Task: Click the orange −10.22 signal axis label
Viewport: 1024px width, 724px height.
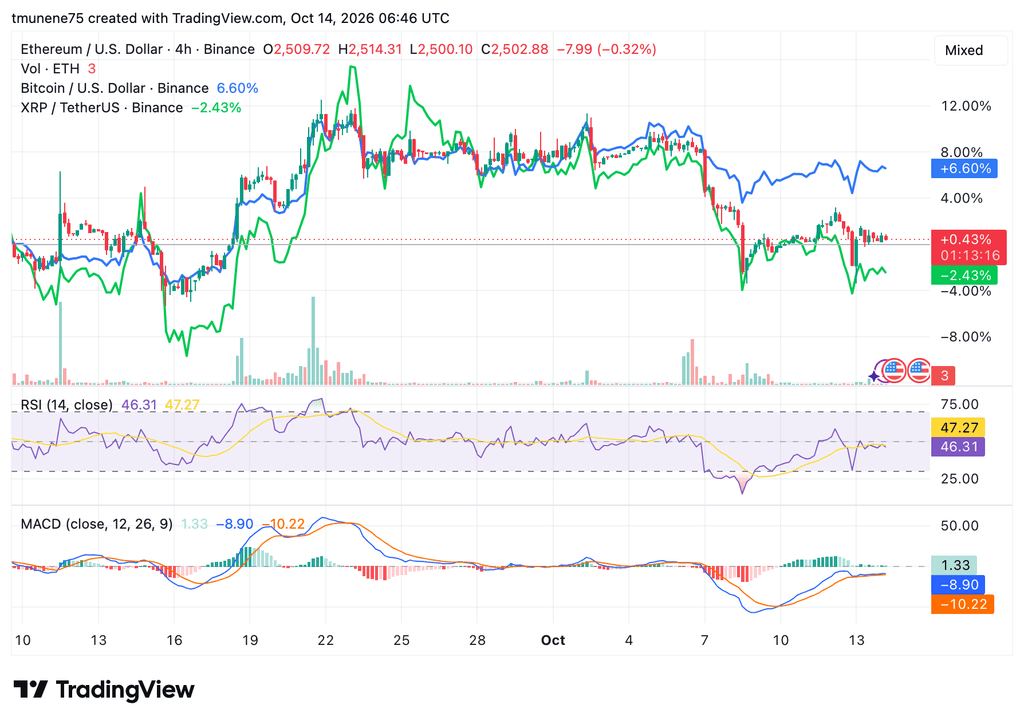Action: (963, 605)
